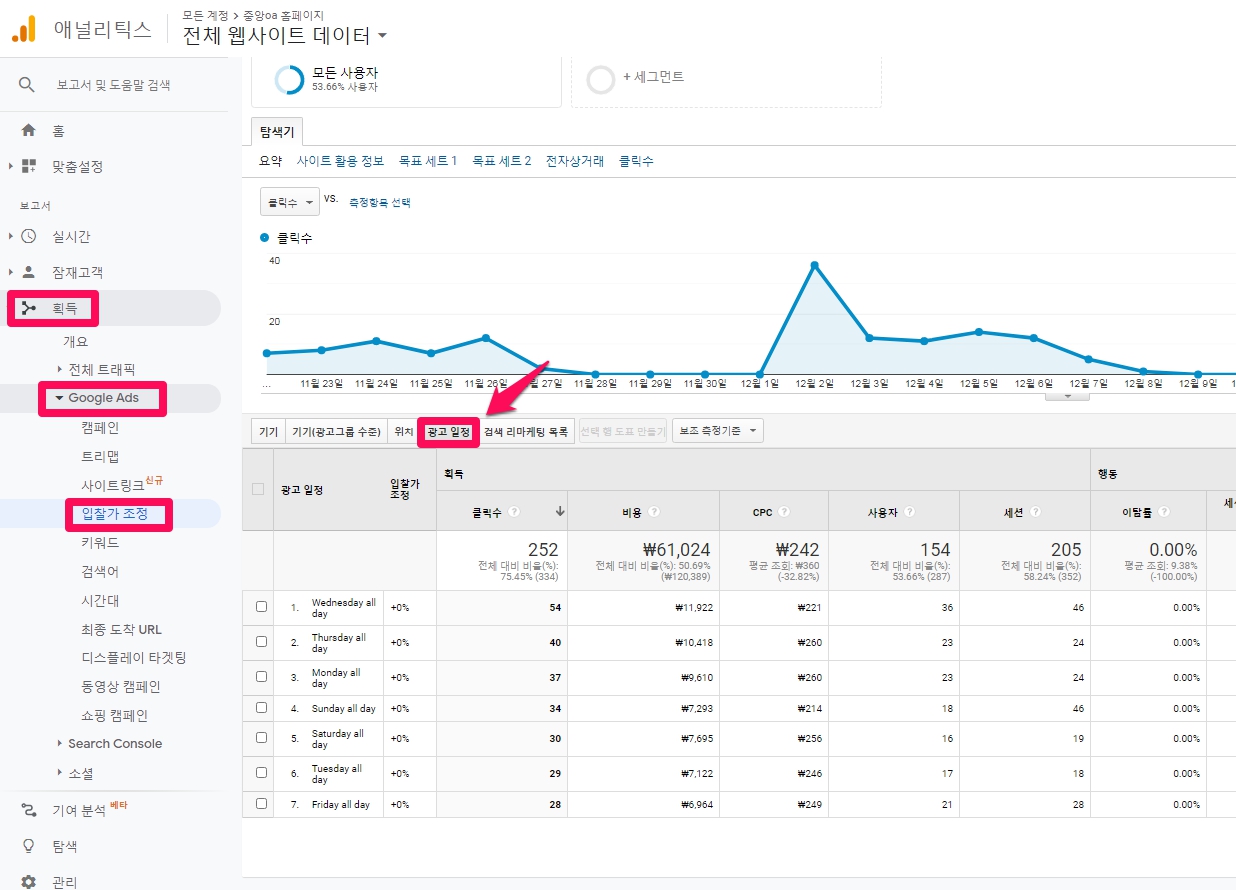1236x890 pixels.
Task: Open the 클릭수 metric dropdown
Action: click(x=289, y=202)
